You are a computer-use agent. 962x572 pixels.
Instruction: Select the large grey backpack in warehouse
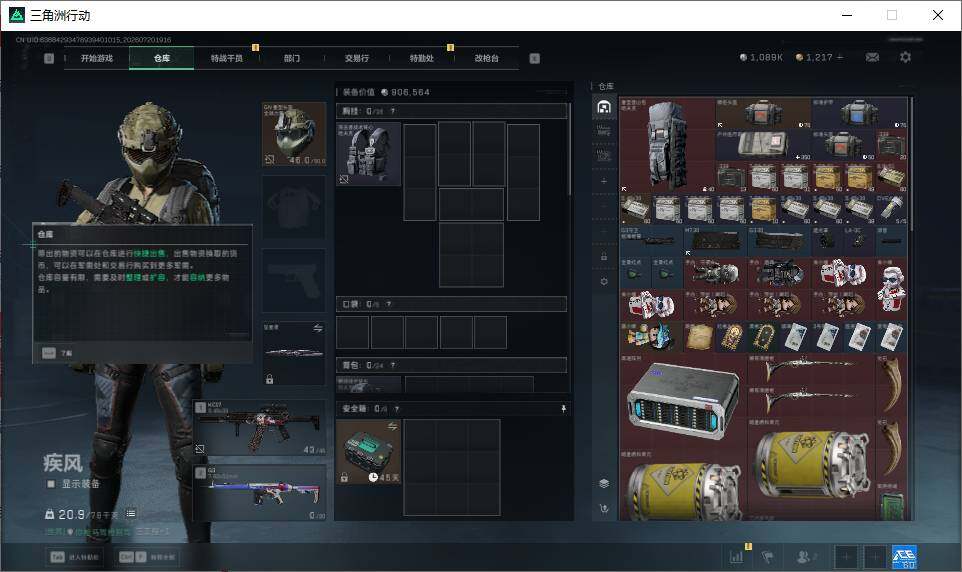(x=668, y=145)
